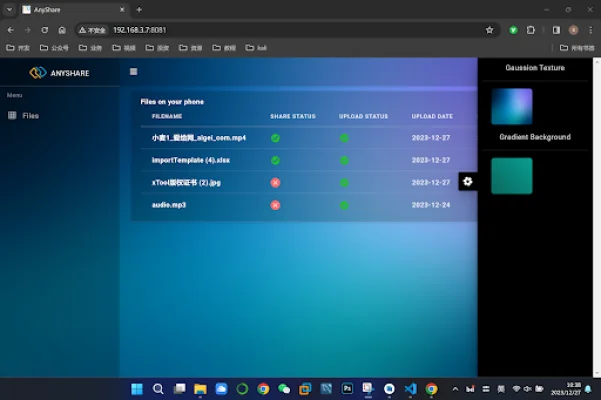
Task: Open Visual Studio Code from the taskbar
Action: tap(410, 389)
